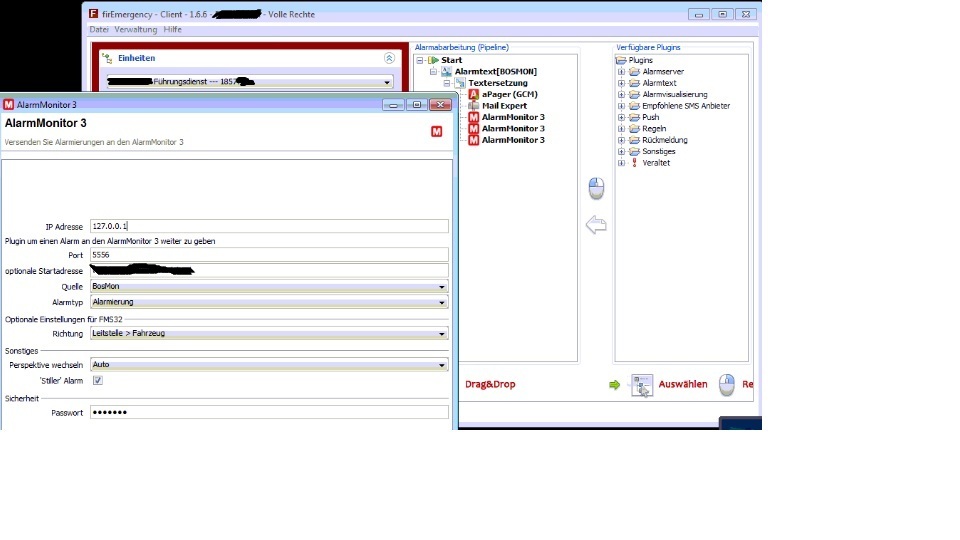
Task: Collapse the Start node in pipeline tree
Action: coord(420,60)
